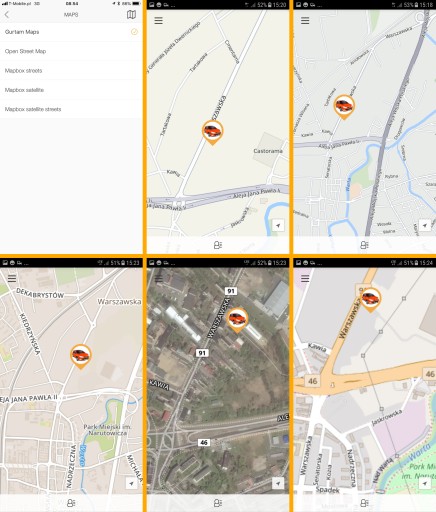Choose Mapbox satellite streets in the list

(x=71, y=109)
